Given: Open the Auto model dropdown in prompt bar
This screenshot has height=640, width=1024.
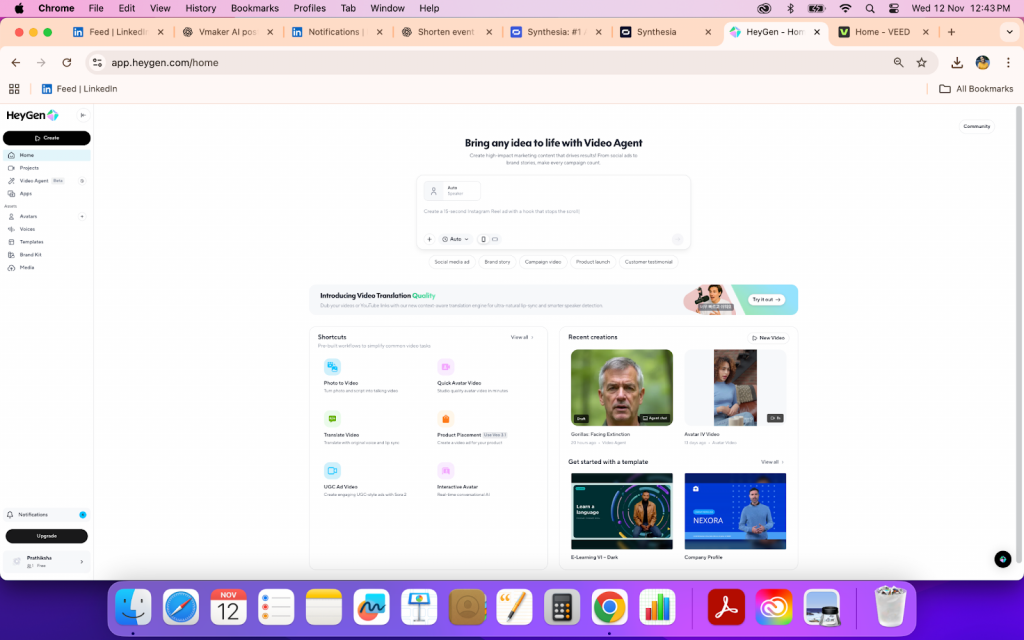Looking at the screenshot, I should [455, 239].
